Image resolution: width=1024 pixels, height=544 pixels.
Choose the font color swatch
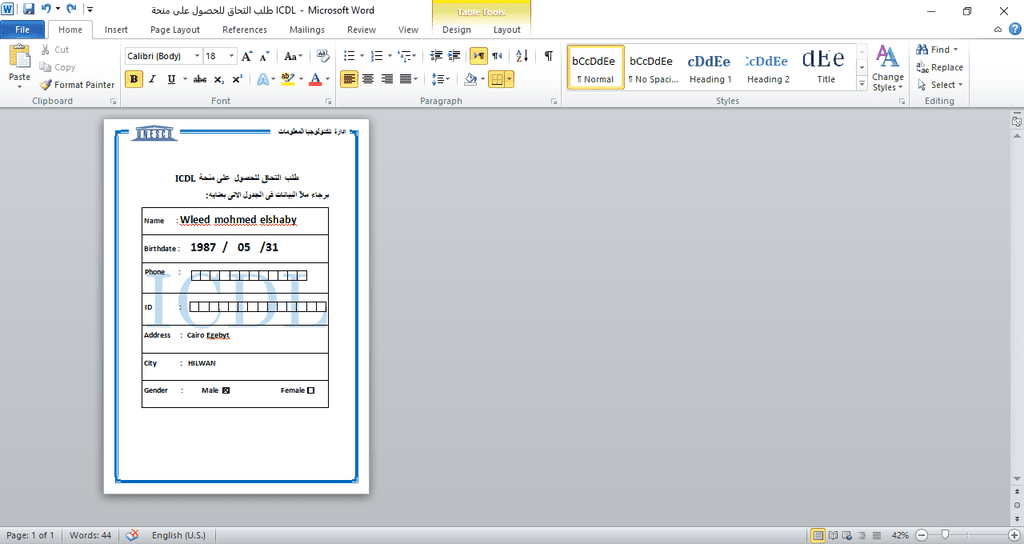[315, 79]
